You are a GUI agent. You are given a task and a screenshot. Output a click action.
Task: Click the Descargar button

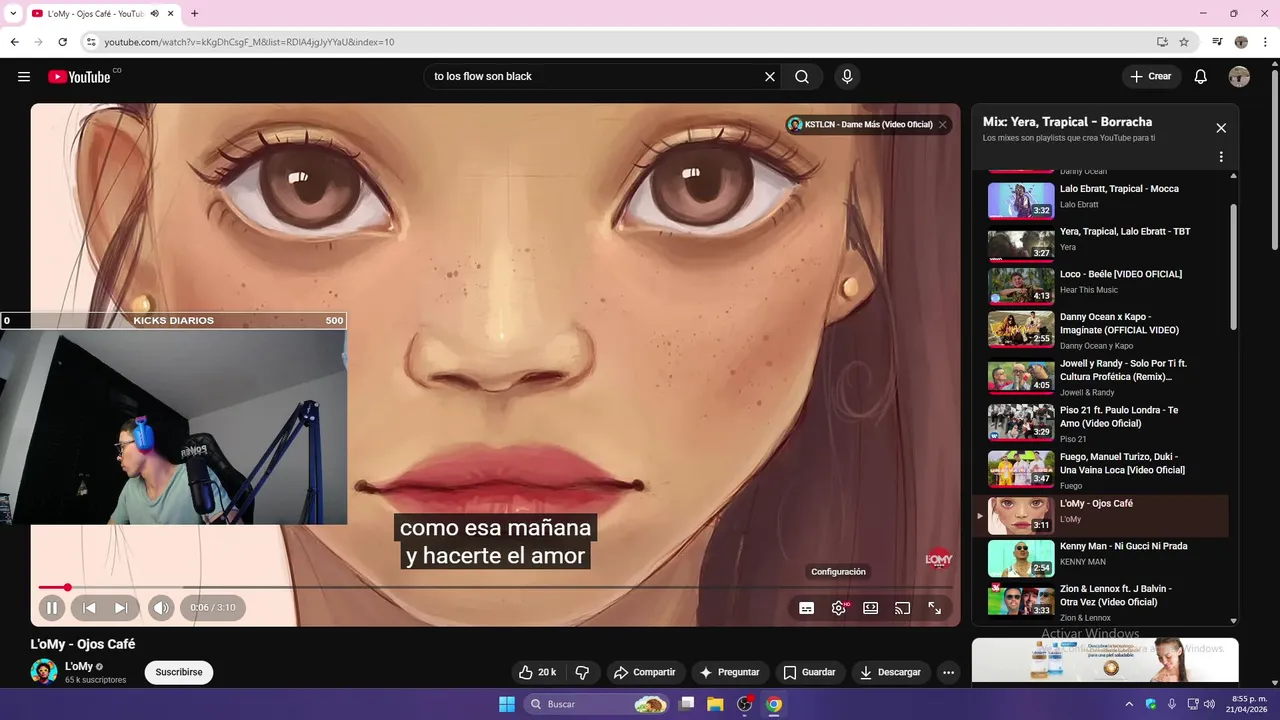[x=890, y=672]
